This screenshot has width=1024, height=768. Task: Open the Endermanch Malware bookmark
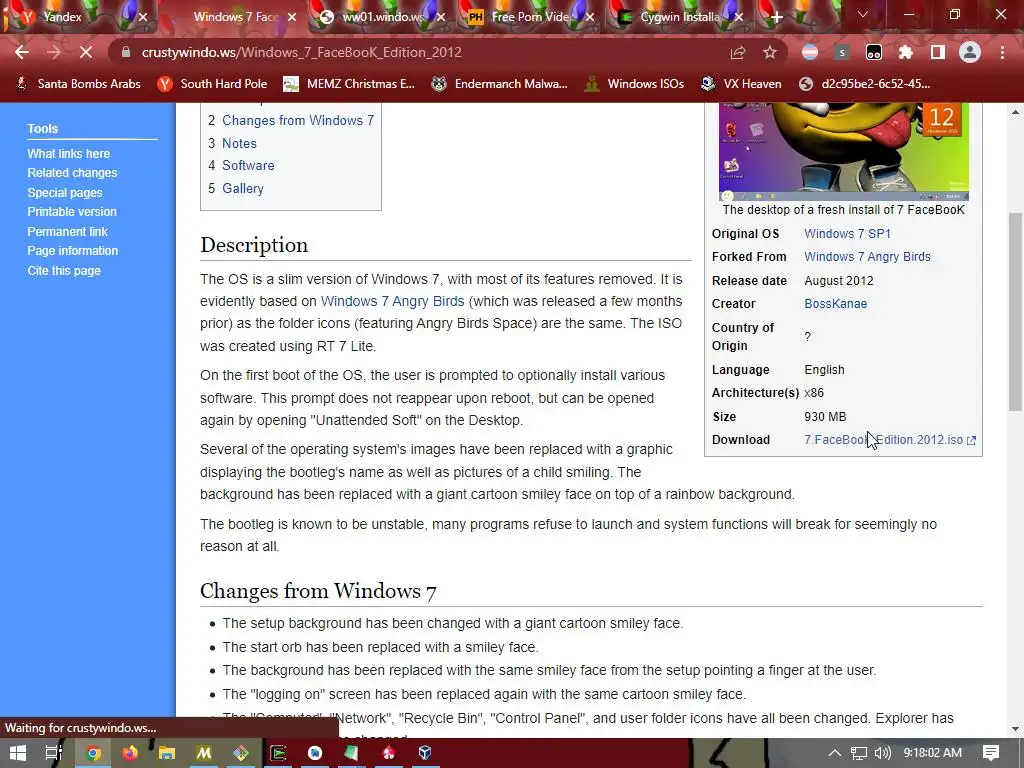pyautogui.click(x=500, y=84)
